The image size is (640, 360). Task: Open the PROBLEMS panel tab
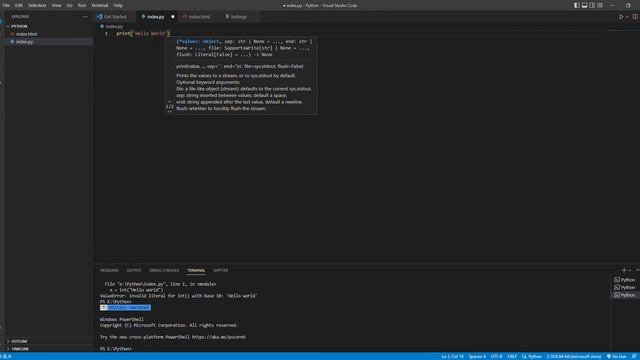[x=109, y=270]
